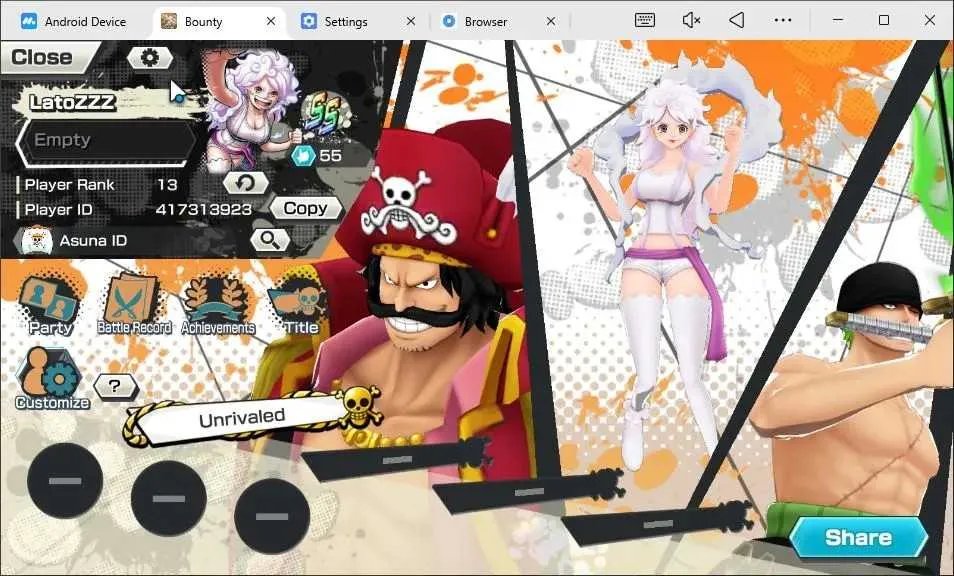Close the Settings tab

(x=411, y=21)
